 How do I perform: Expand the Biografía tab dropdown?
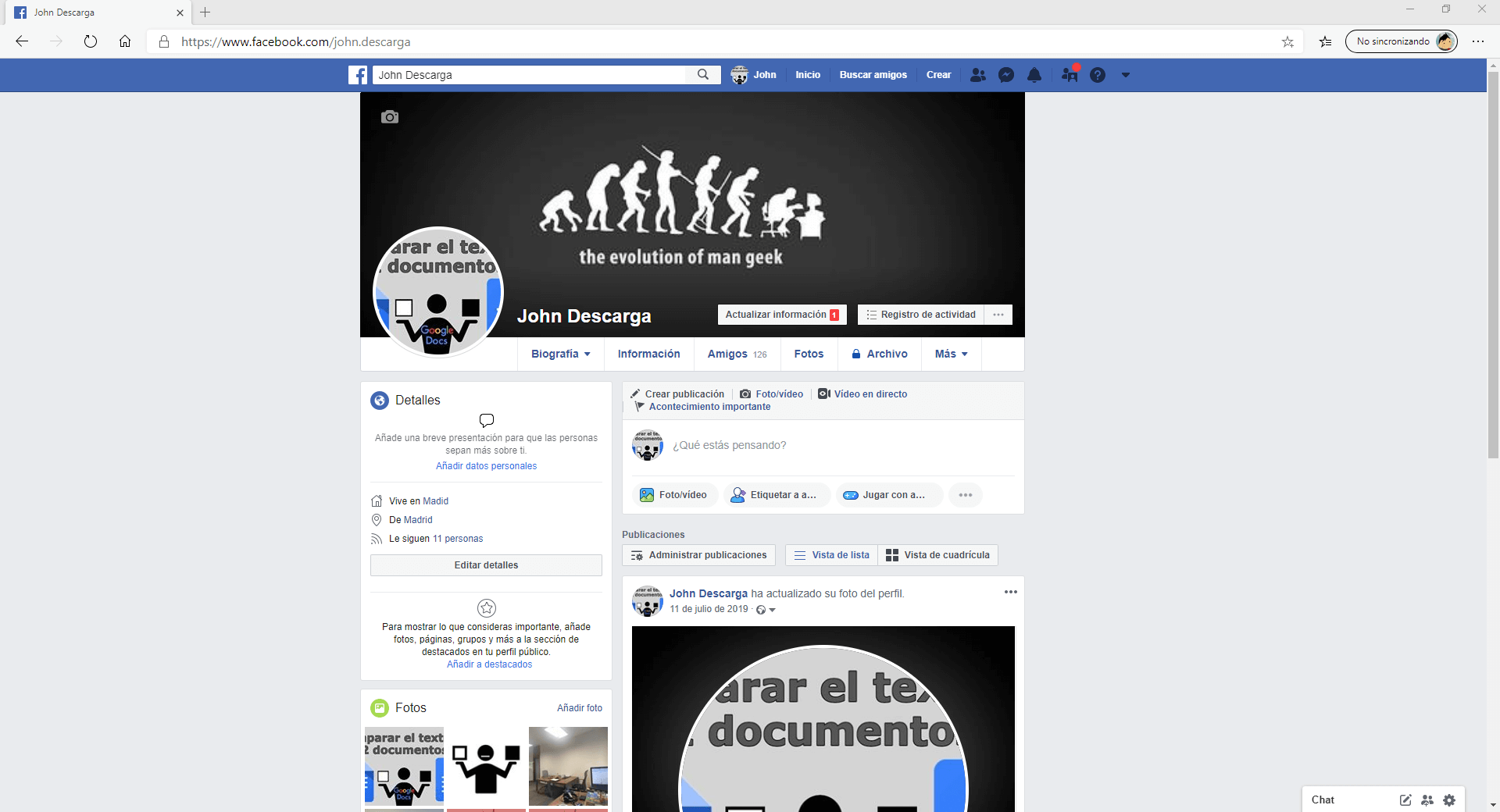[x=560, y=354]
